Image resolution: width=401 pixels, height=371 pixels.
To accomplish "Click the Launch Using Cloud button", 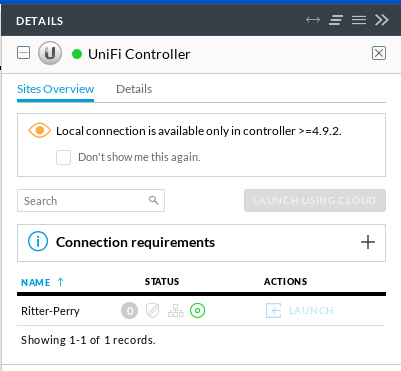I will point(315,200).
